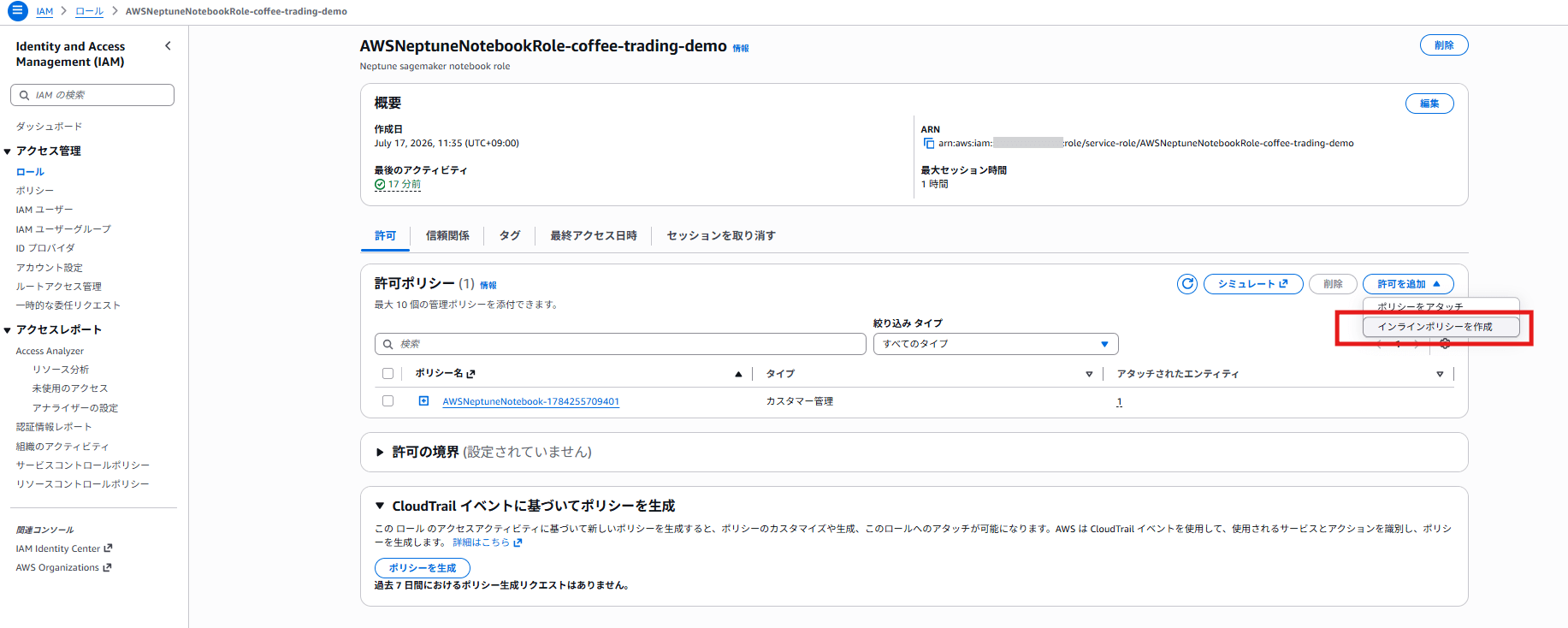Switch to the 許可 tab
The image size is (1568, 628).
(x=386, y=236)
